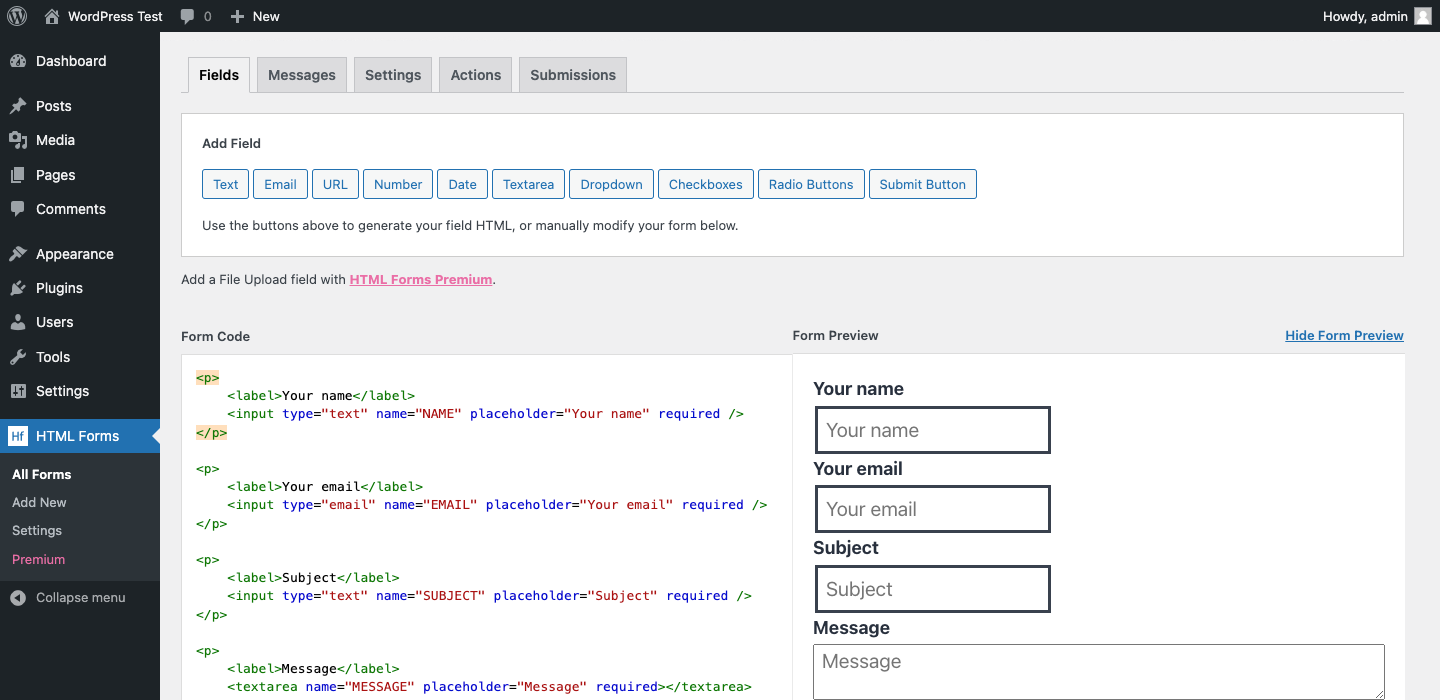Open the WordPress logo menu
1440x700 pixels.
17,16
